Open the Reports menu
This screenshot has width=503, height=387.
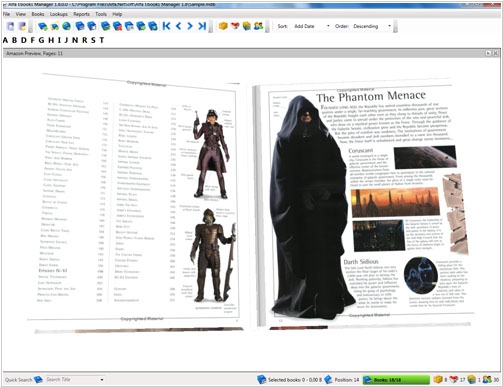81,14
